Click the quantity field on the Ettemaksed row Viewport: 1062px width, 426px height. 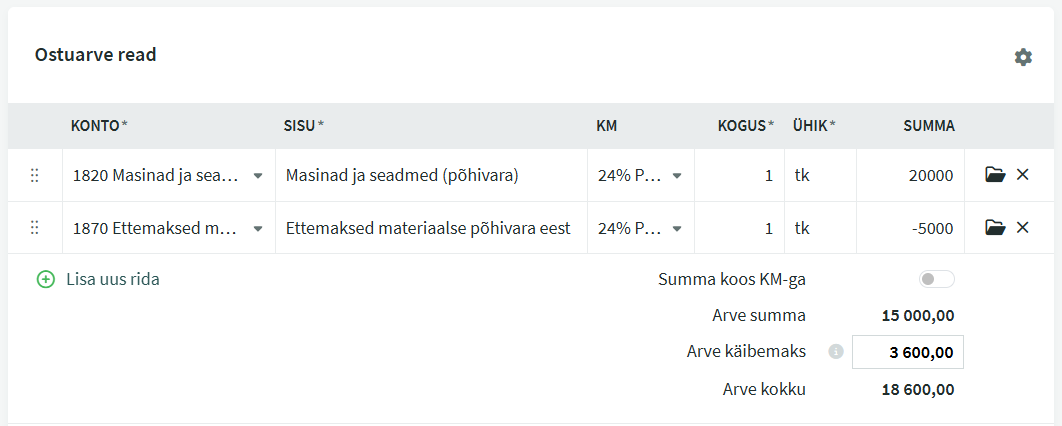(740, 228)
